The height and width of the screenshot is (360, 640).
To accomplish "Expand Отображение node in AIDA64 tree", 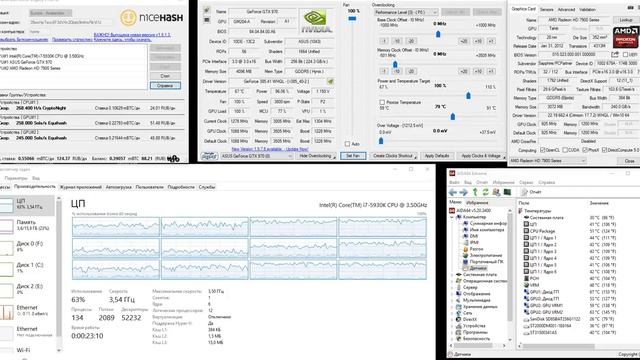I will click(x=452, y=294).
